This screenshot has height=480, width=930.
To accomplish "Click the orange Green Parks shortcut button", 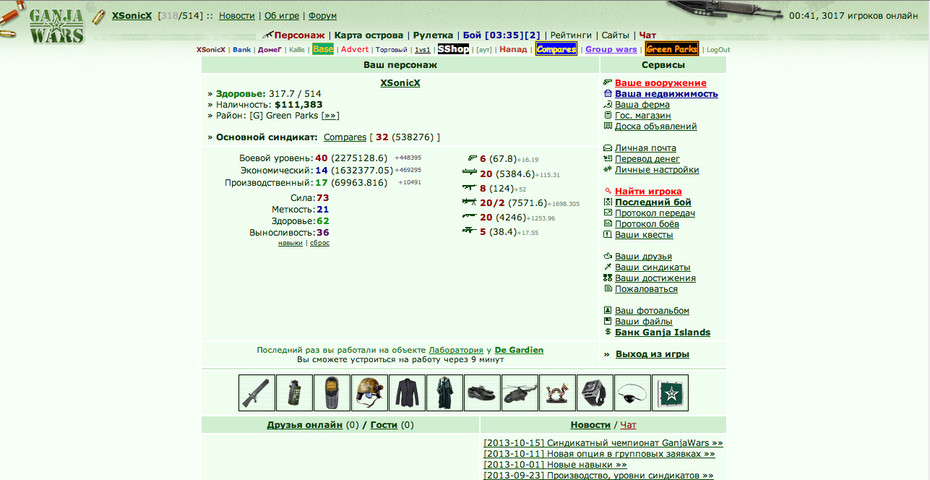I will (672, 49).
